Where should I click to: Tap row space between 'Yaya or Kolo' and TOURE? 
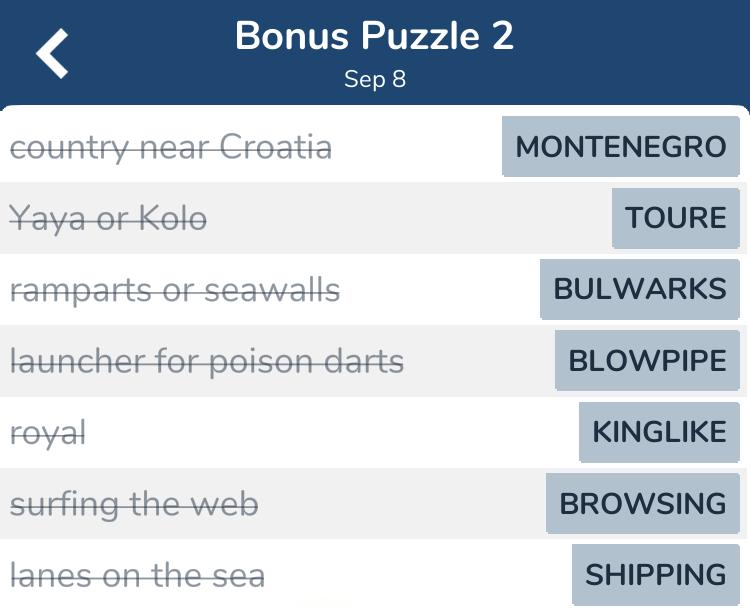(x=409, y=218)
